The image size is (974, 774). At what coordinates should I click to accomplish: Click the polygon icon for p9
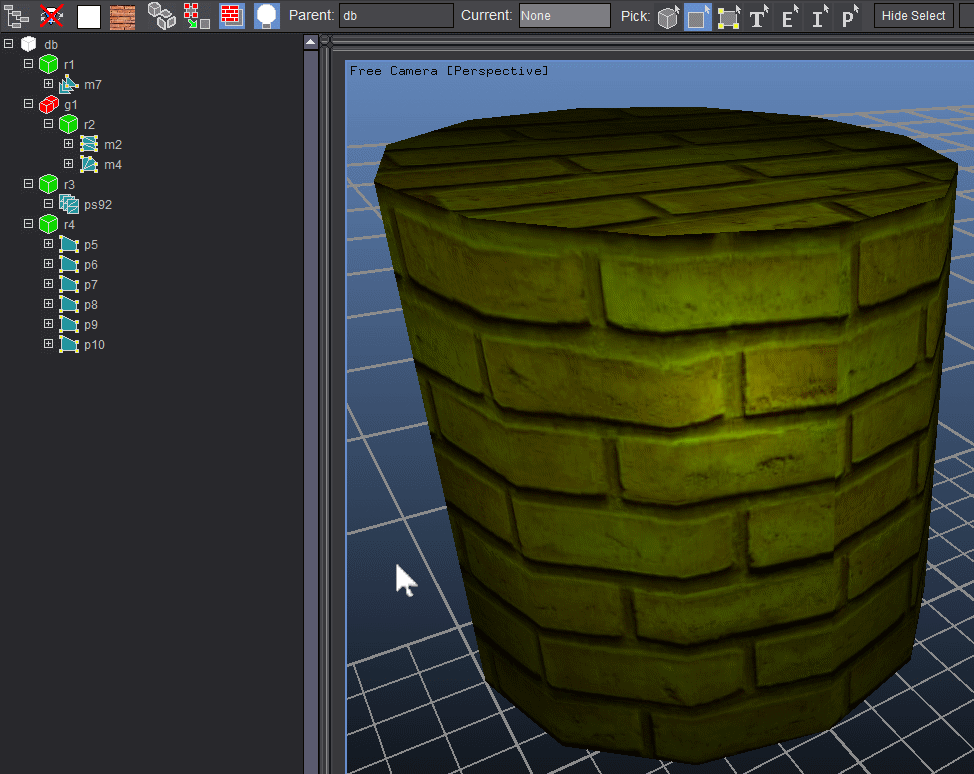(68, 324)
